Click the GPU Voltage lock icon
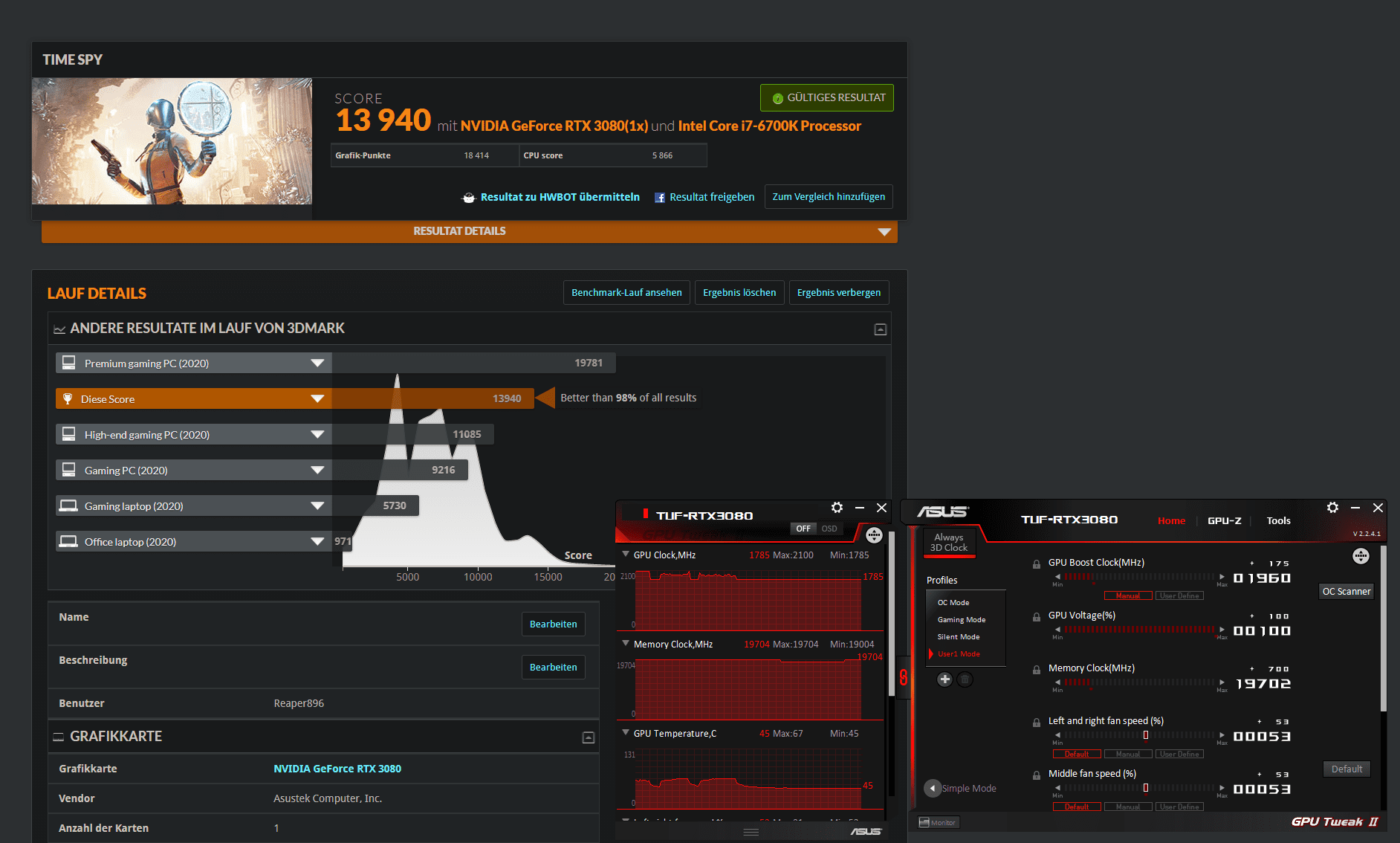Image resolution: width=1400 pixels, height=843 pixels. point(1036,617)
